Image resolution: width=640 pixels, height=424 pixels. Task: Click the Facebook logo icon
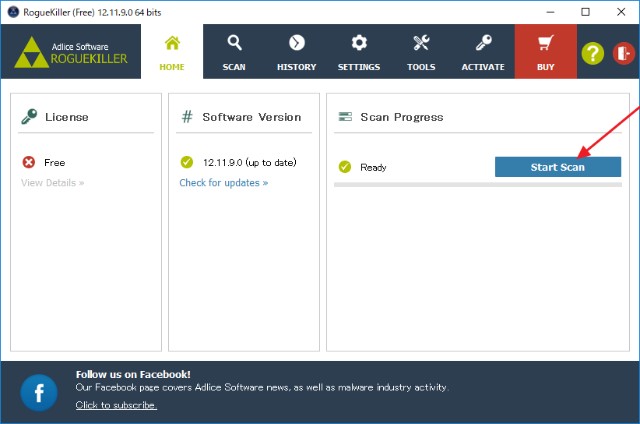tap(39, 391)
